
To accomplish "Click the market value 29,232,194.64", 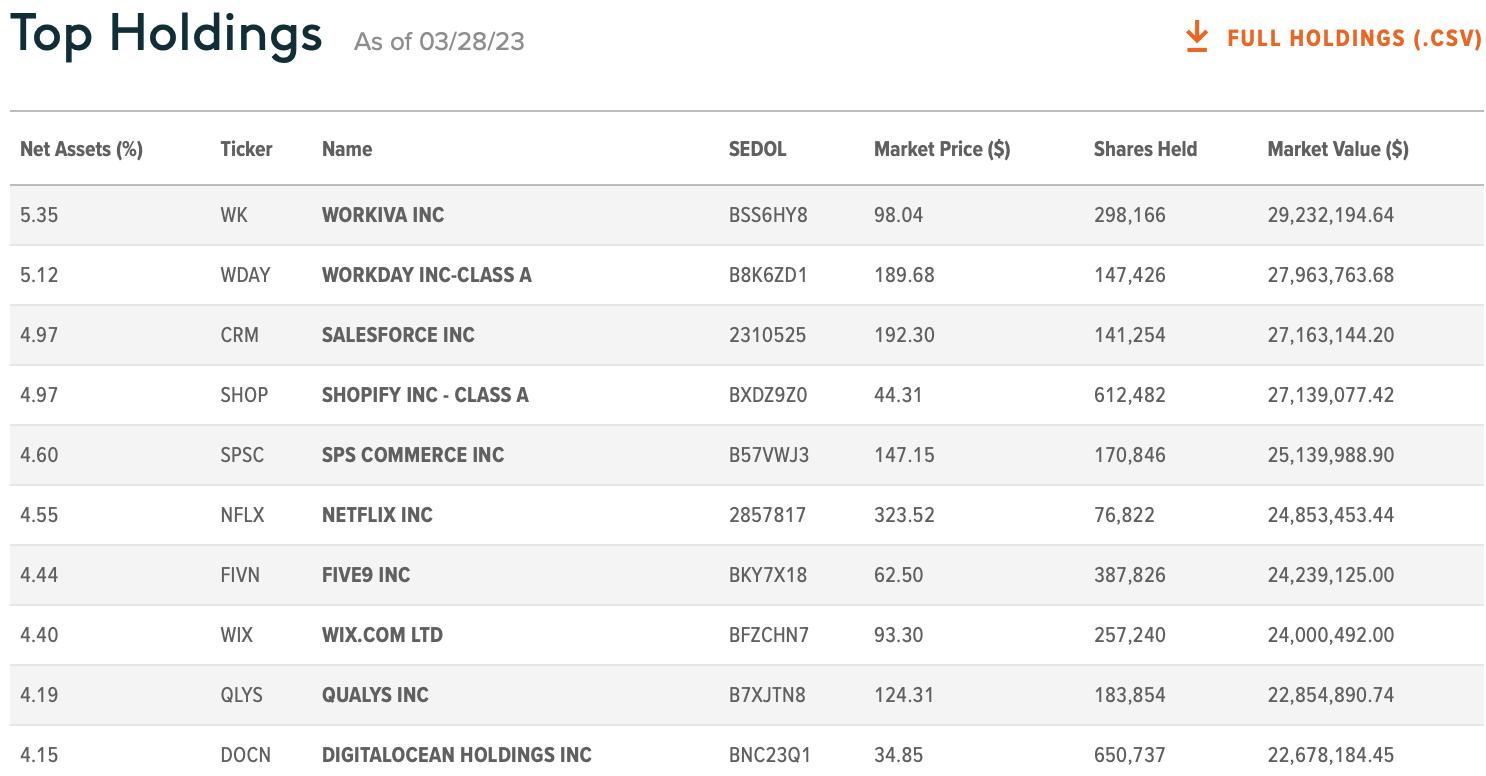I will tap(1331, 215).
